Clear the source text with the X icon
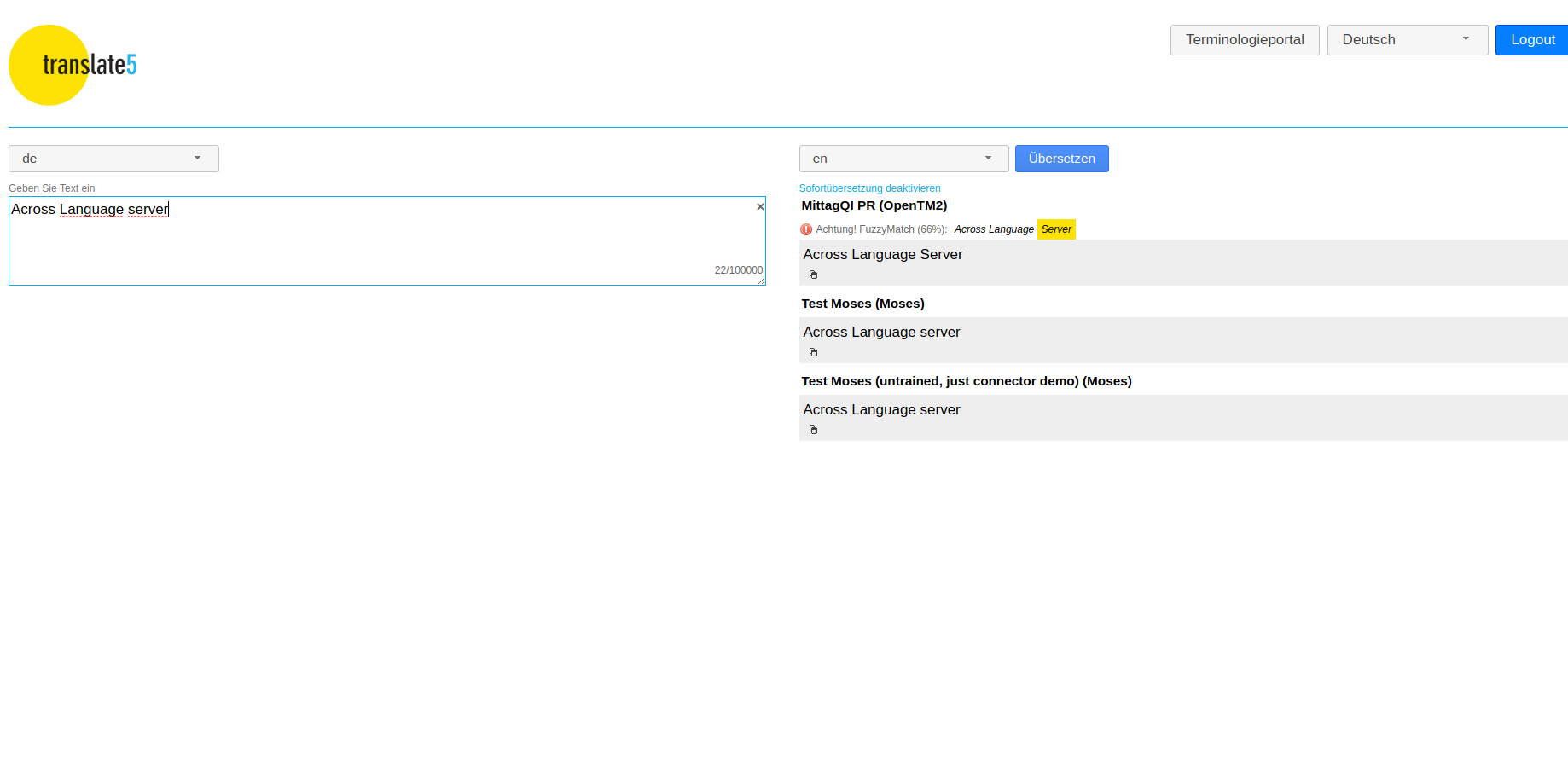The width and height of the screenshot is (1568, 758). point(760,206)
